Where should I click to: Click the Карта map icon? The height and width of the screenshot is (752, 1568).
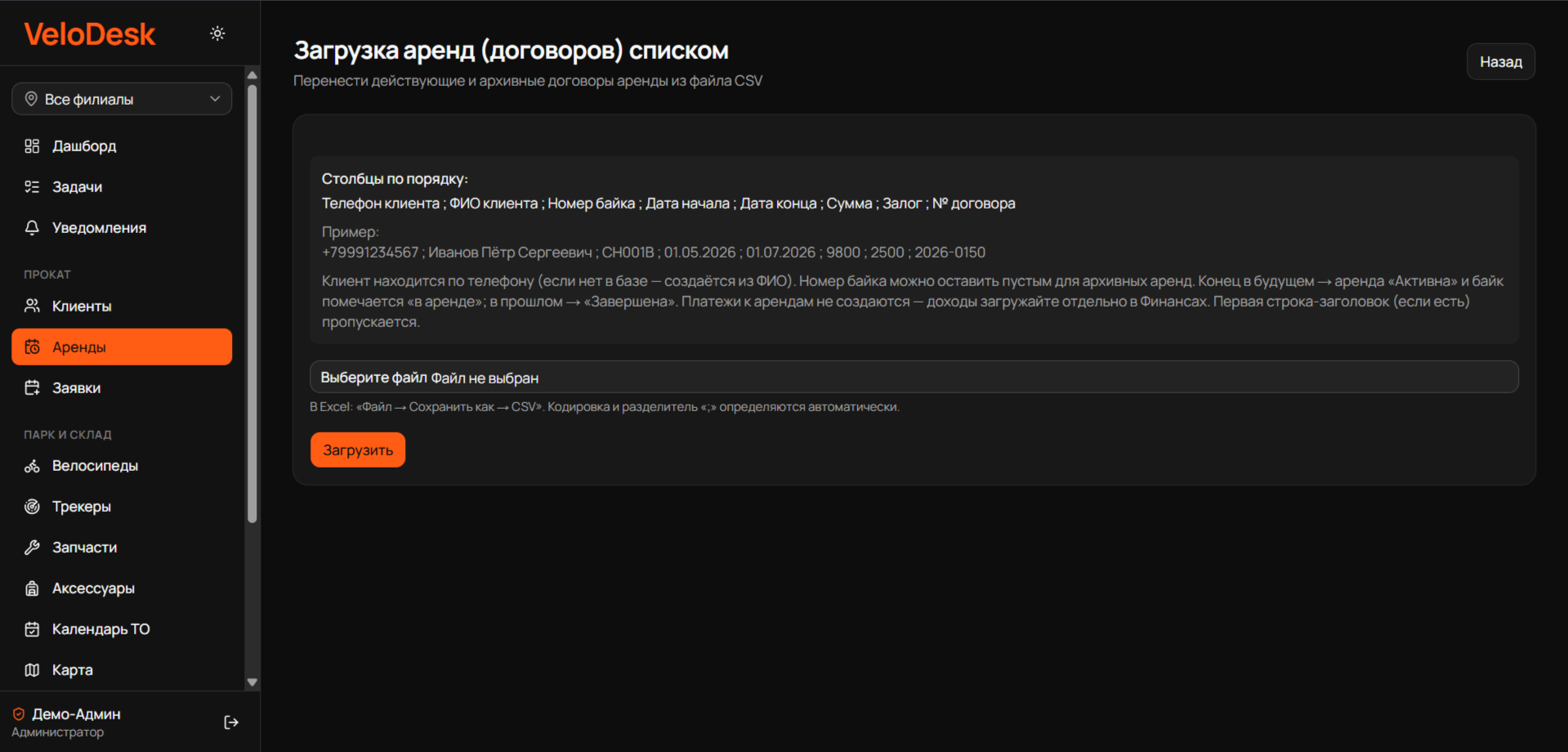(x=32, y=670)
